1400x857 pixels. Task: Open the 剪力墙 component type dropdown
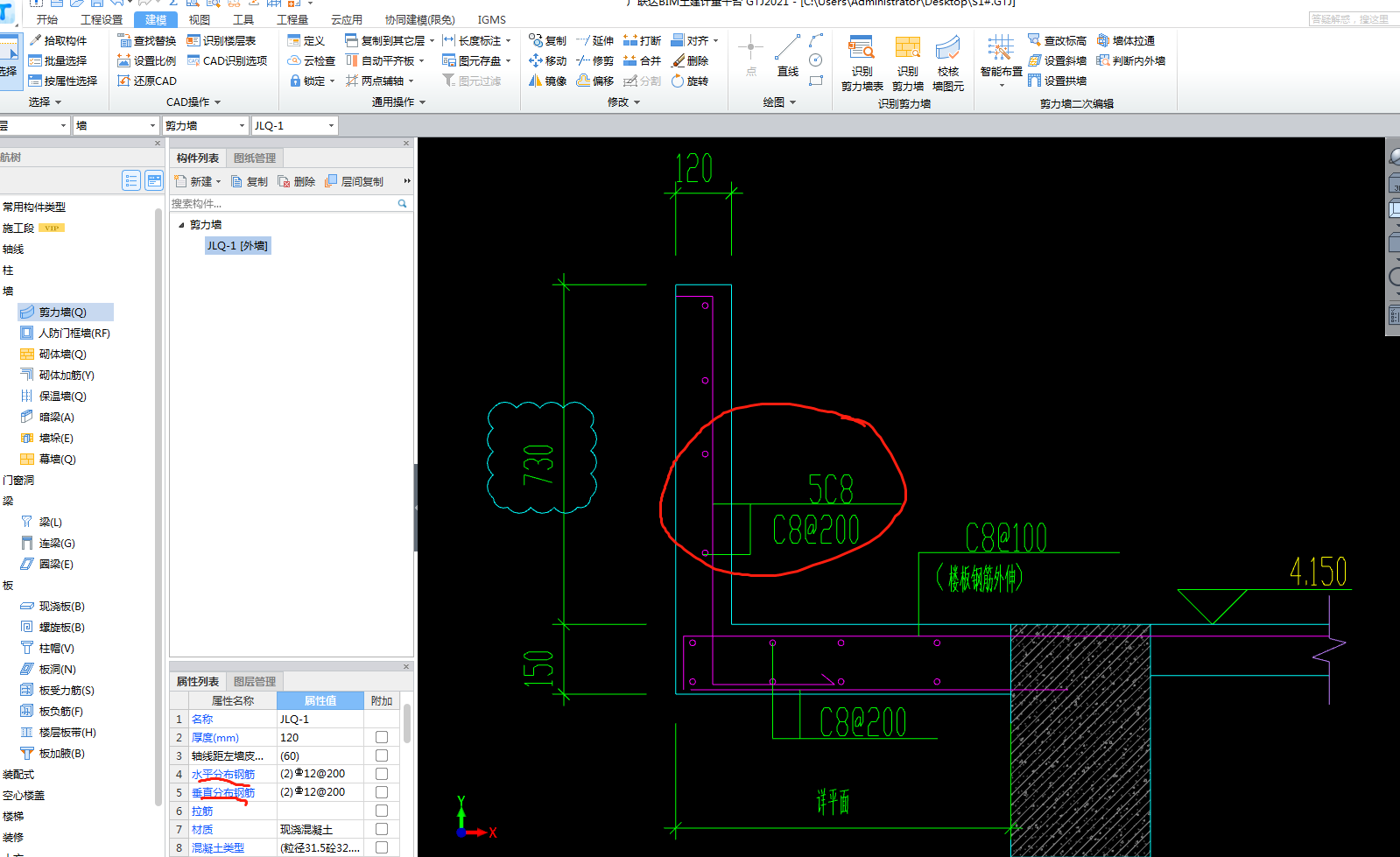pyautogui.click(x=243, y=126)
